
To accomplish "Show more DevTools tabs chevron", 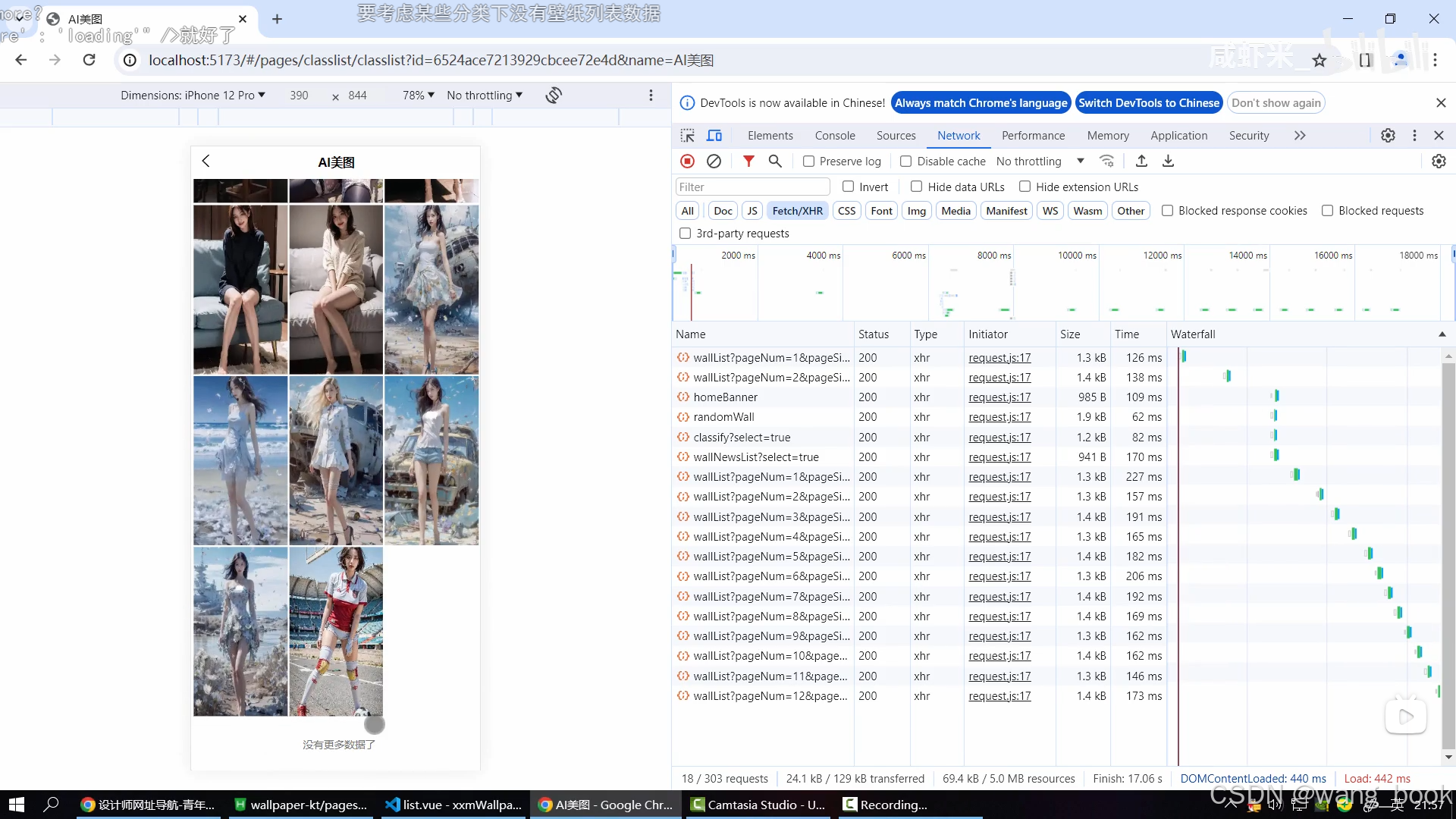I will (x=1300, y=135).
